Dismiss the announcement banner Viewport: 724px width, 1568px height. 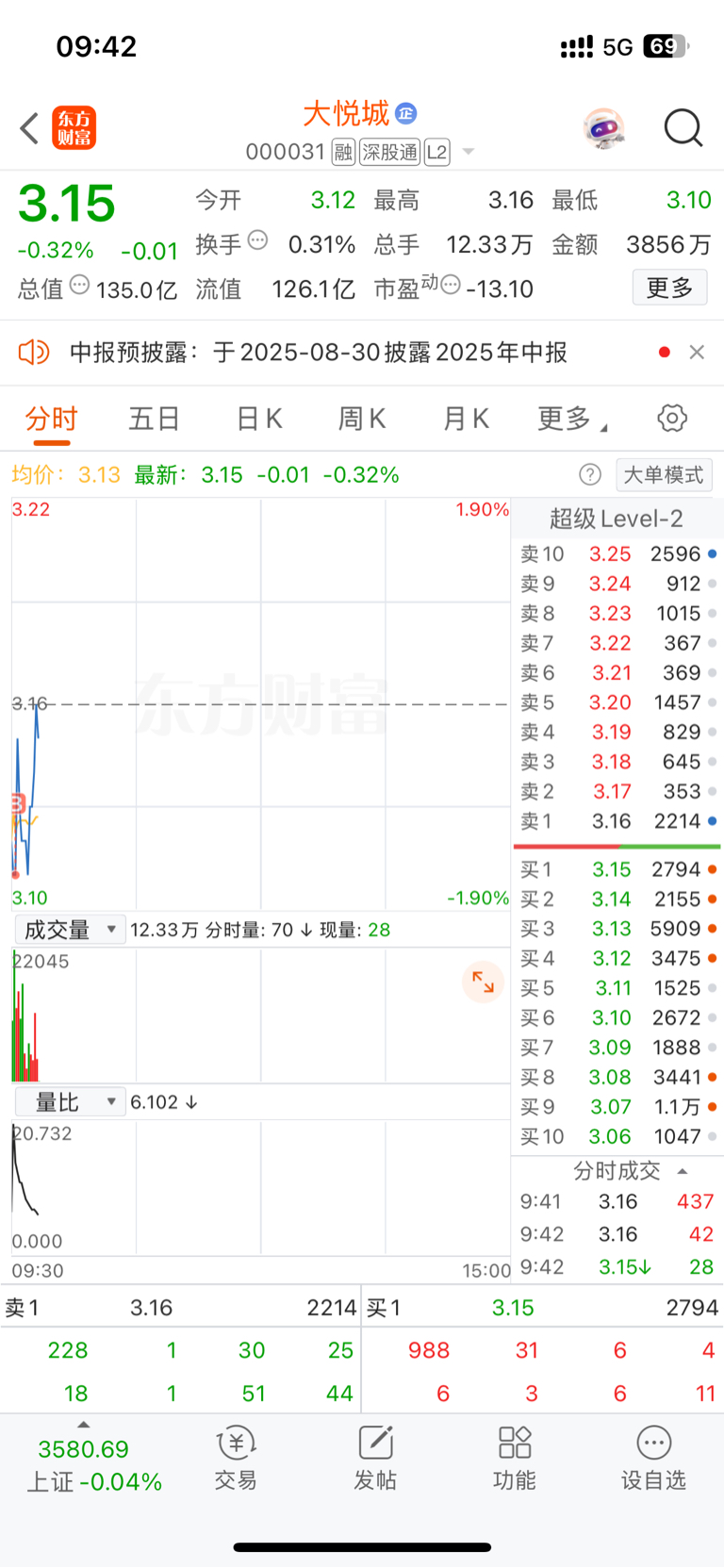click(x=697, y=352)
